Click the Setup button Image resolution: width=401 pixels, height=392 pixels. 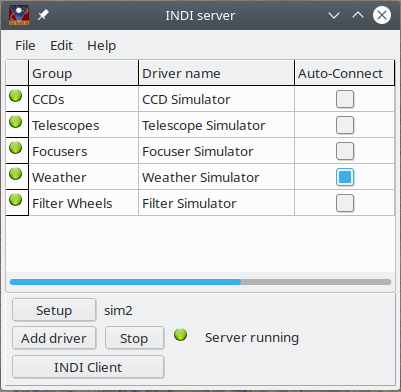[54, 310]
